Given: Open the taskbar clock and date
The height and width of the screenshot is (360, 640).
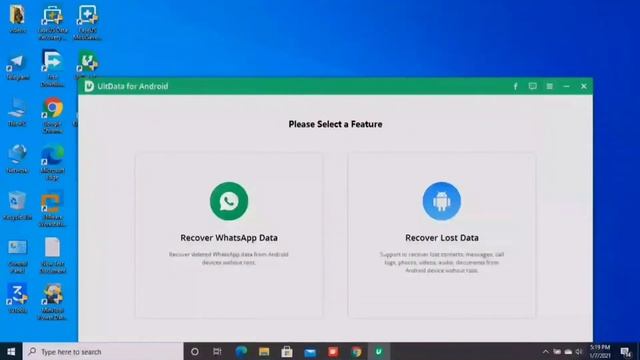Looking at the screenshot, I should click(x=600, y=351).
